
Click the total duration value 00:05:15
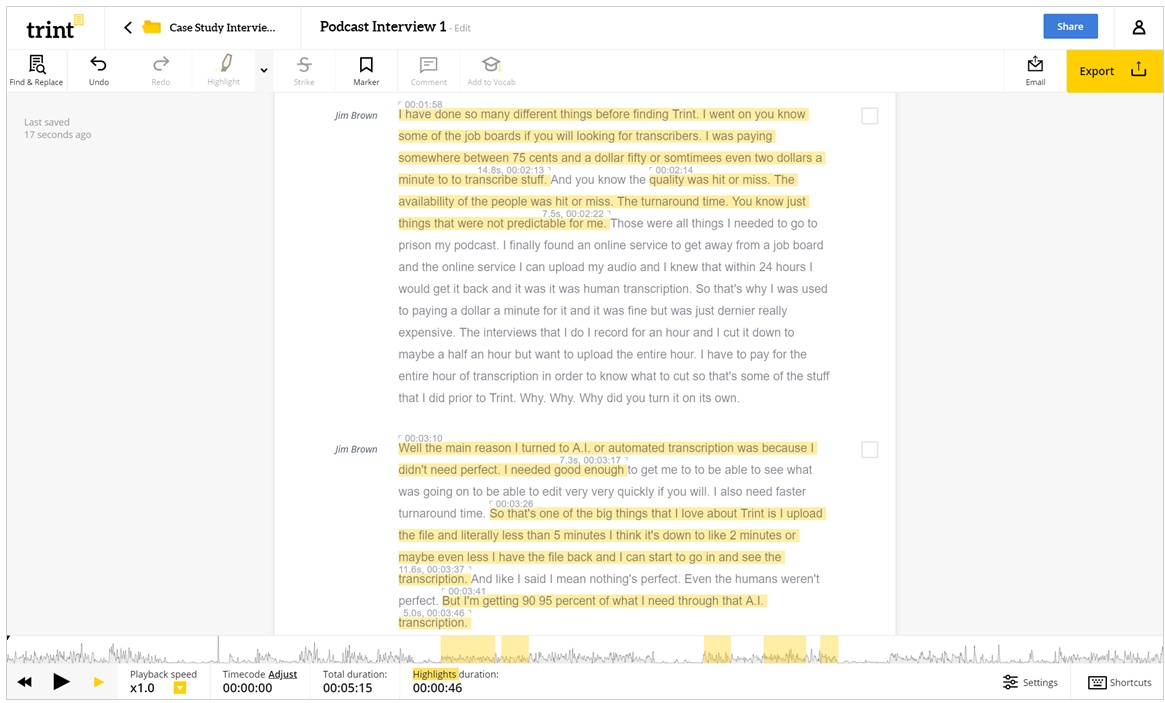pos(348,688)
